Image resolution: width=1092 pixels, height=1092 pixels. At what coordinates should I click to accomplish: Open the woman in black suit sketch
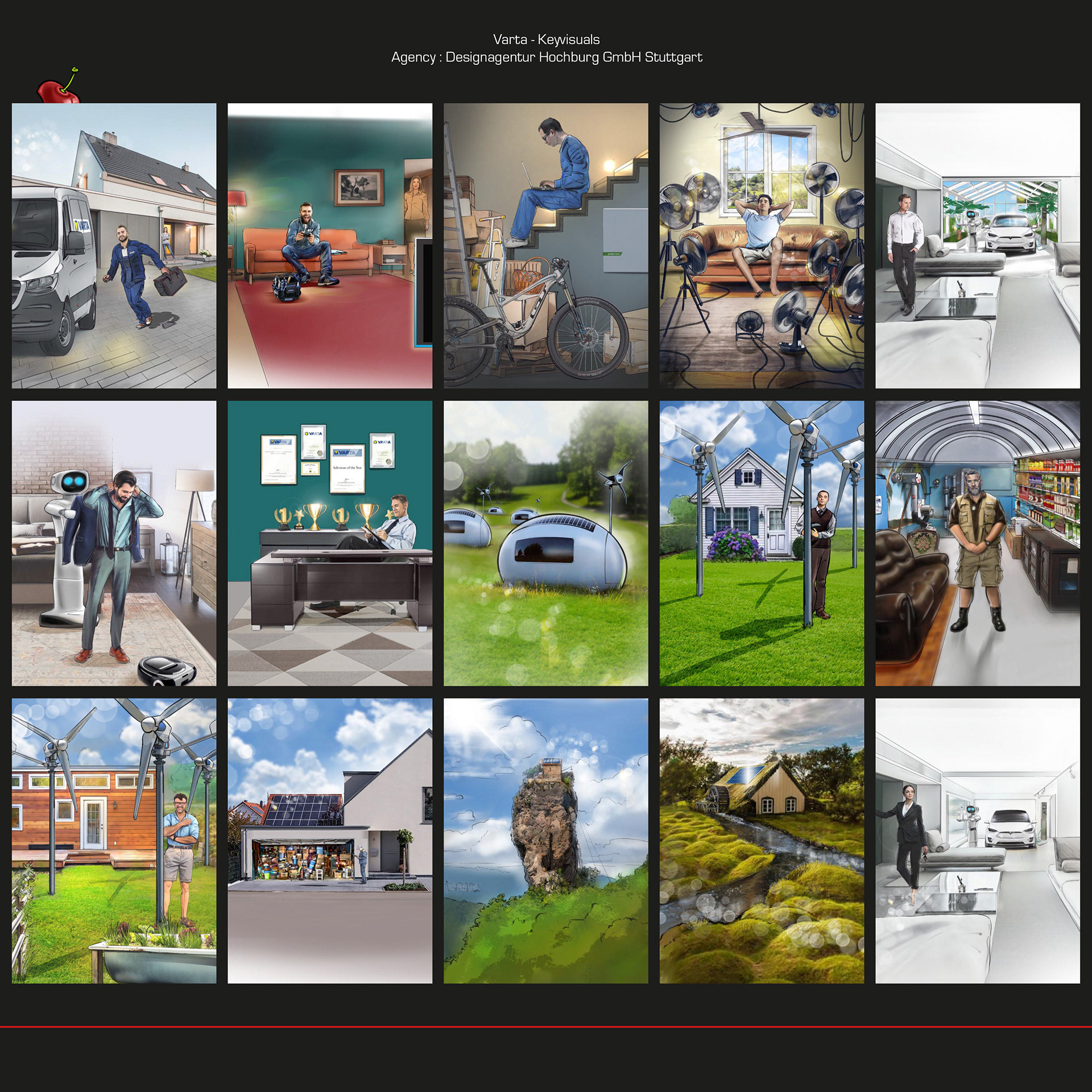pyautogui.click(x=977, y=841)
